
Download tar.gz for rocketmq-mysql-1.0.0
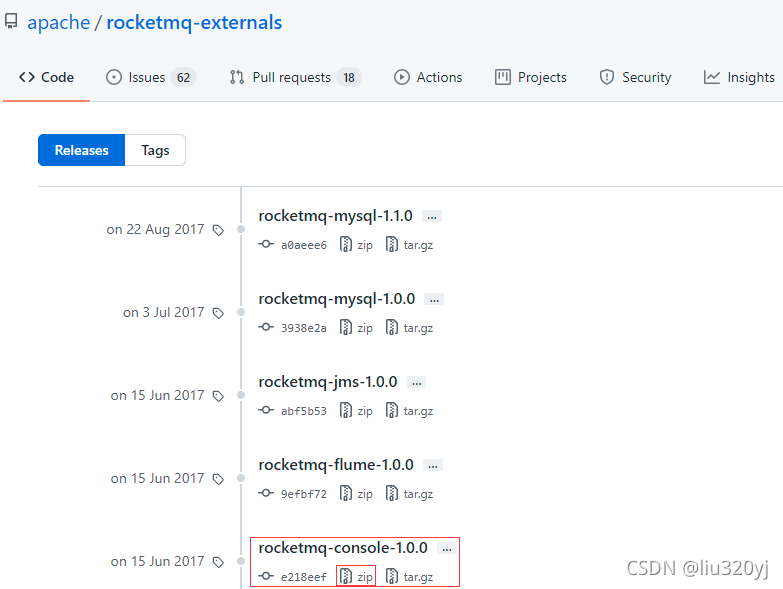click(409, 327)
